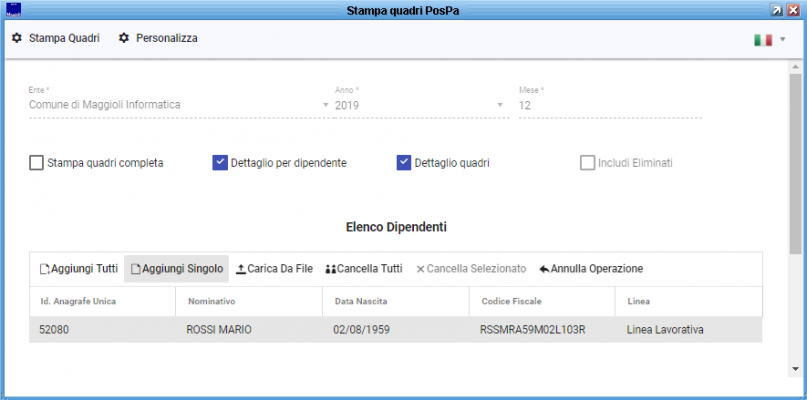Image resolution: width=807 pixels, height=400 pixels.
Task: Open the language selector dropdown arrow
Action: click(x=783, y=39)
